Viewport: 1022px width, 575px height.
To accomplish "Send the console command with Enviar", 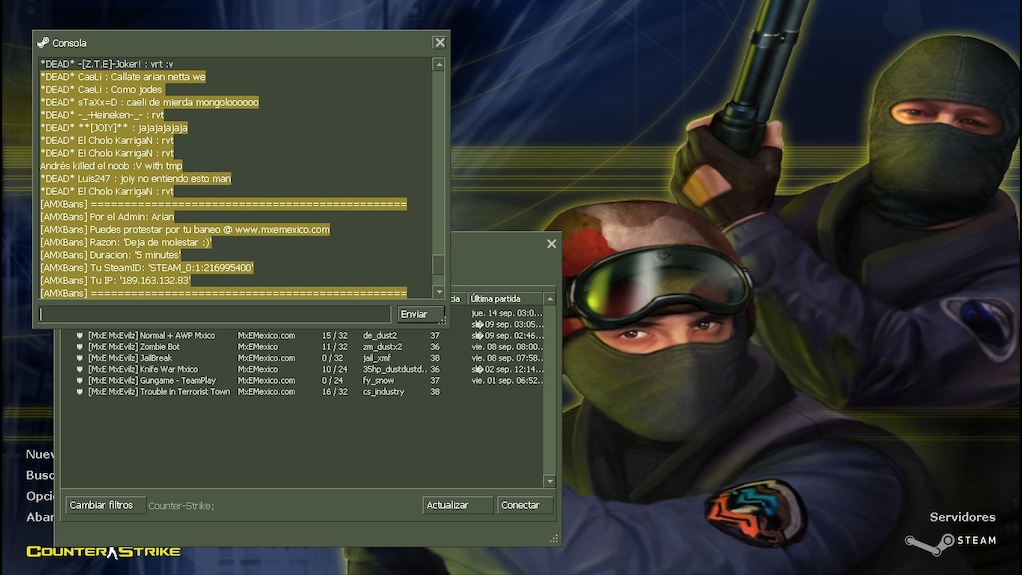I will coord(420,314).
